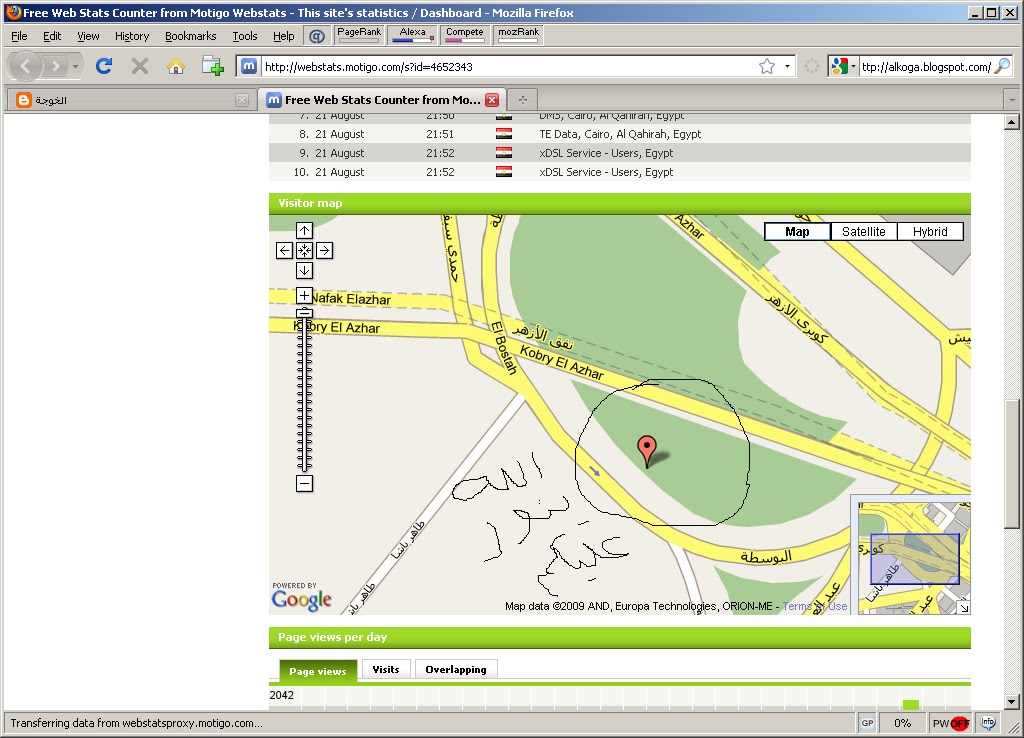Open the Tools menu
The image size is (1024, 738).
[245, 36]
